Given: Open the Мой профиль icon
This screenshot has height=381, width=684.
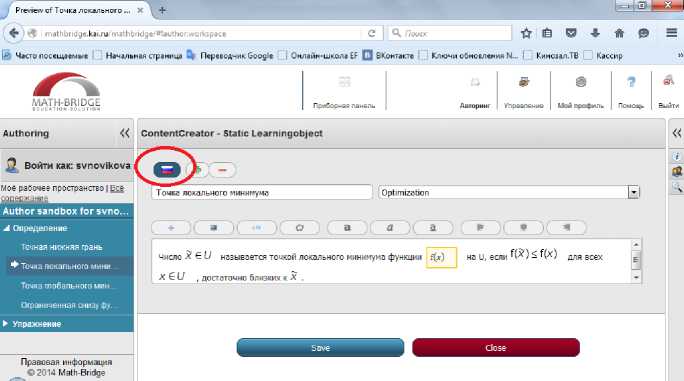Looking at the screenshot, I should coord(580,82).
